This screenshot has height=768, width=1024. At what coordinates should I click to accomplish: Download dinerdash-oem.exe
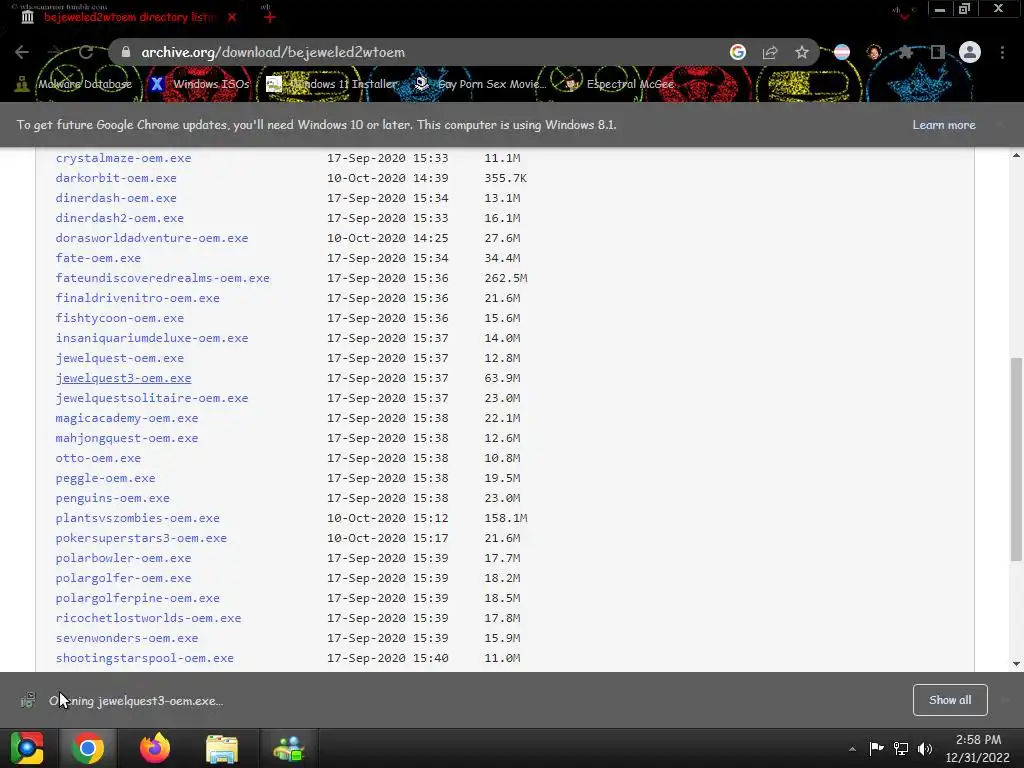[116, 198]
